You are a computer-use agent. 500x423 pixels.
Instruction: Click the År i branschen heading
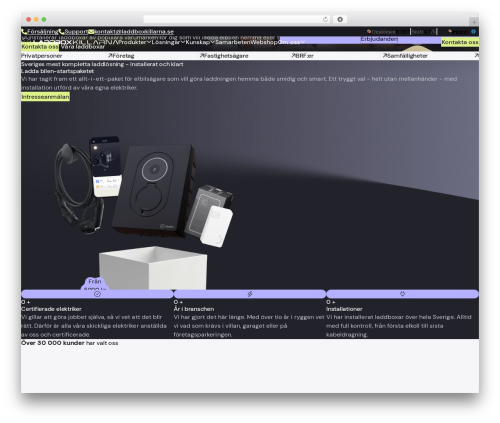pyautogui.click(x=194, y=309)
